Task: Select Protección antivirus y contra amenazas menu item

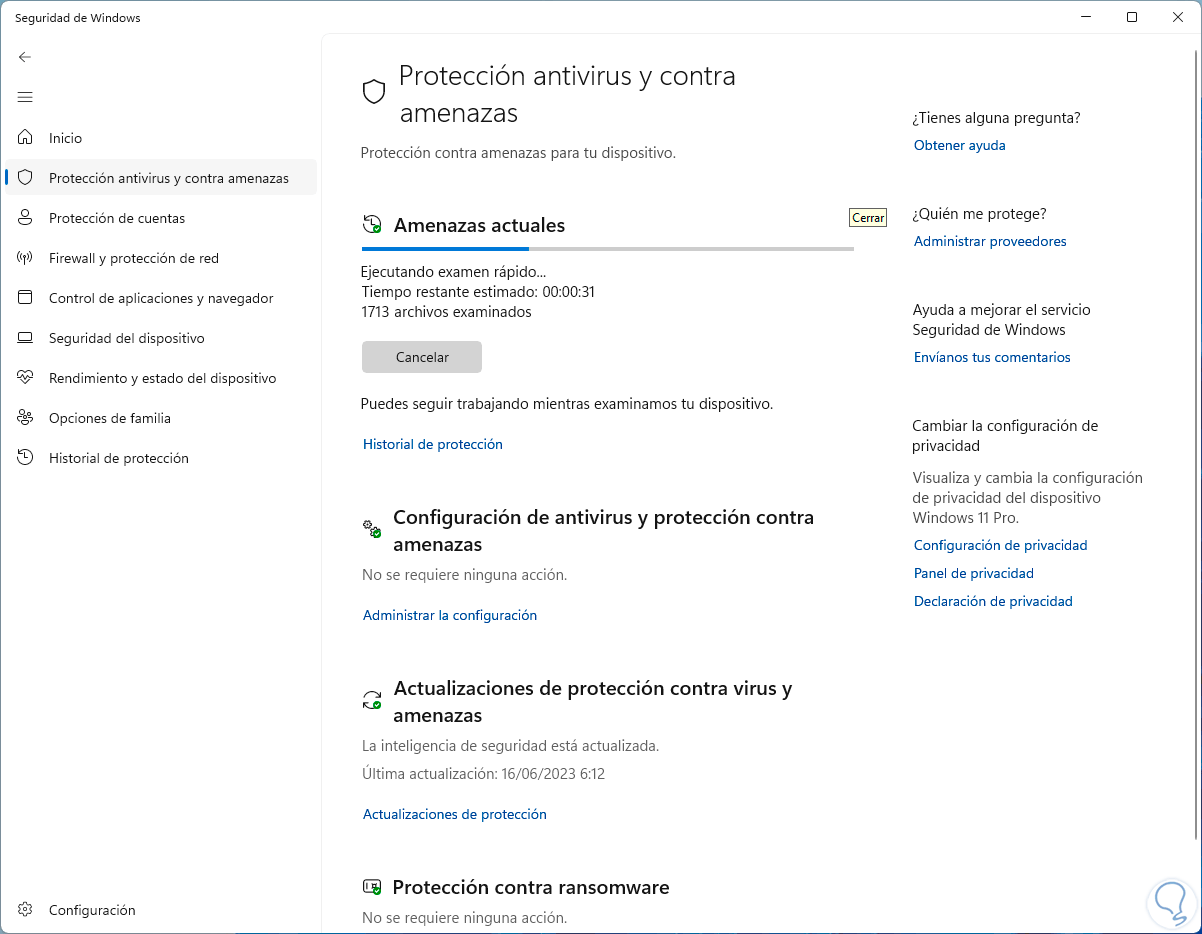Action: click(x=168, y=178)
